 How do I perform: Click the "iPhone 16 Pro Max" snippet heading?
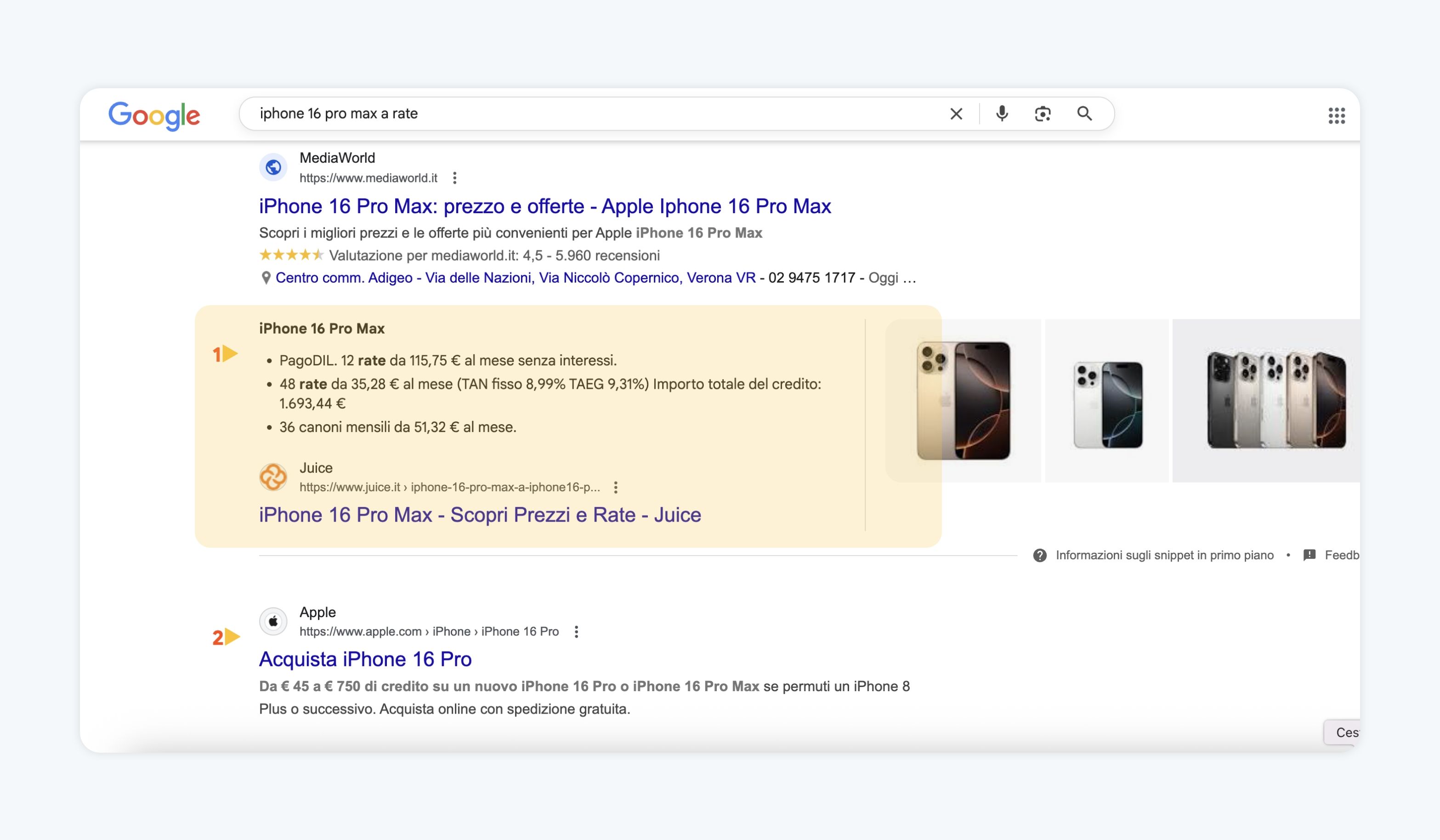pos(322,329)
